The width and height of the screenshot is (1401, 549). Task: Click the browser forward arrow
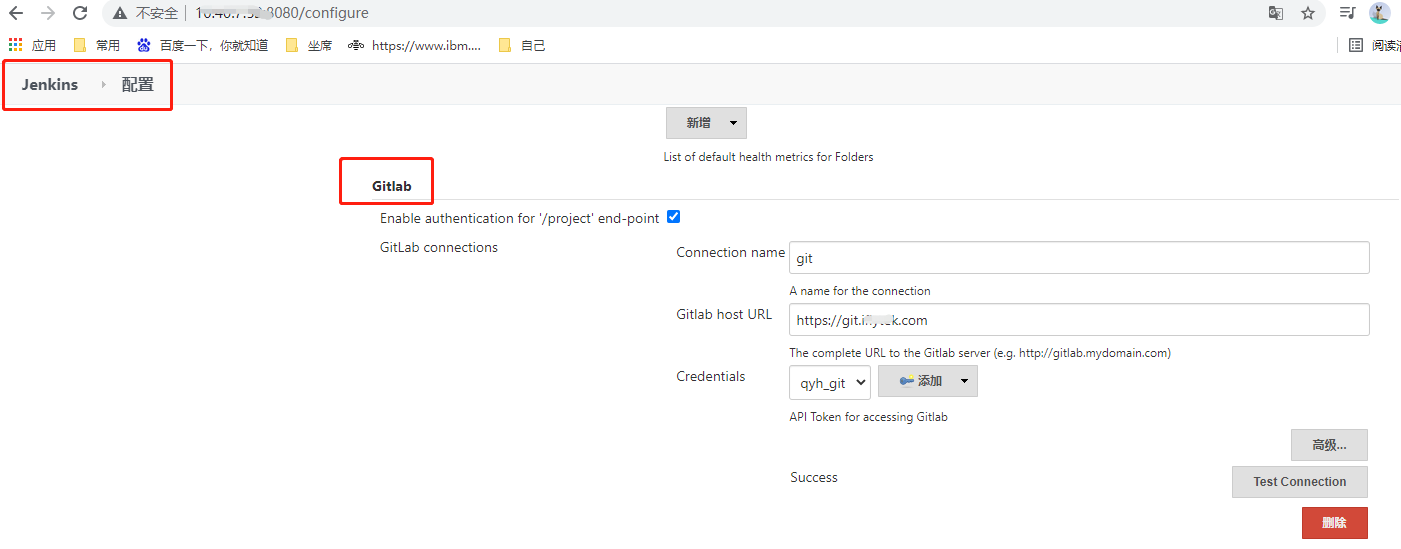(48, 14)
